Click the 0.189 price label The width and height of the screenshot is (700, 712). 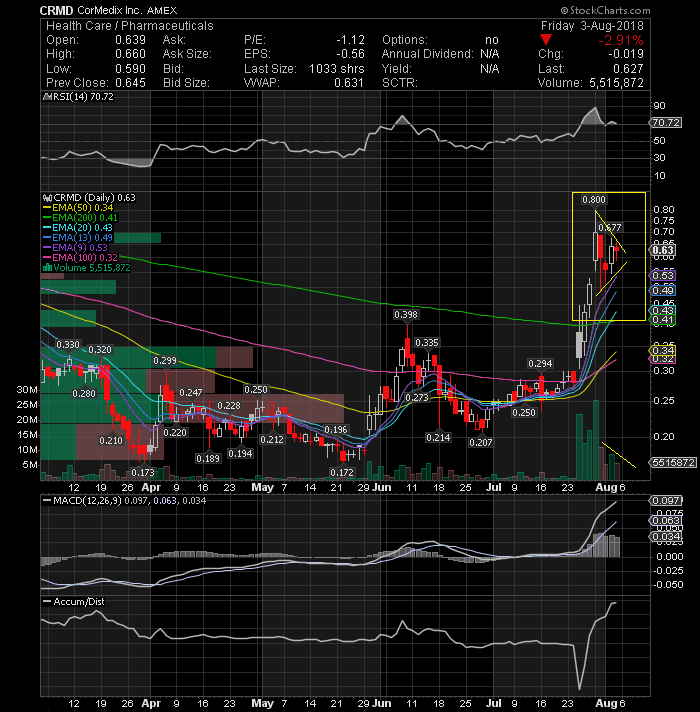[208, 459]
